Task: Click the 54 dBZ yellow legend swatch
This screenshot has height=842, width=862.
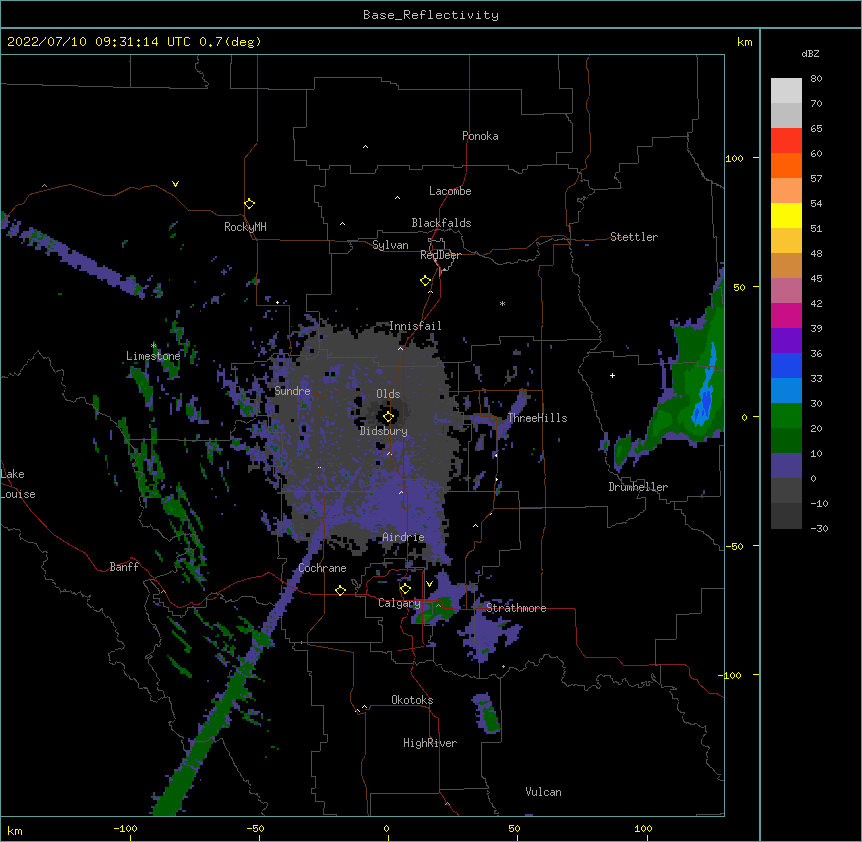Action: click(x=786, y=215)
